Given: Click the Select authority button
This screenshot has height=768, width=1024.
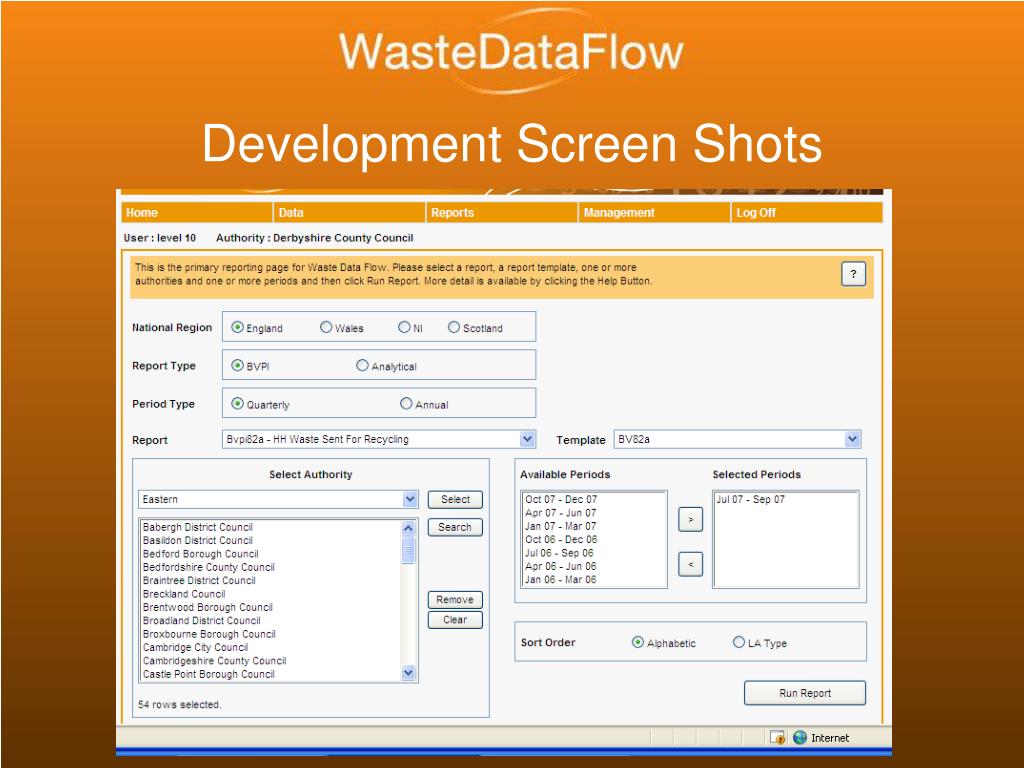Looking at the screenshot, I should 455,500.
